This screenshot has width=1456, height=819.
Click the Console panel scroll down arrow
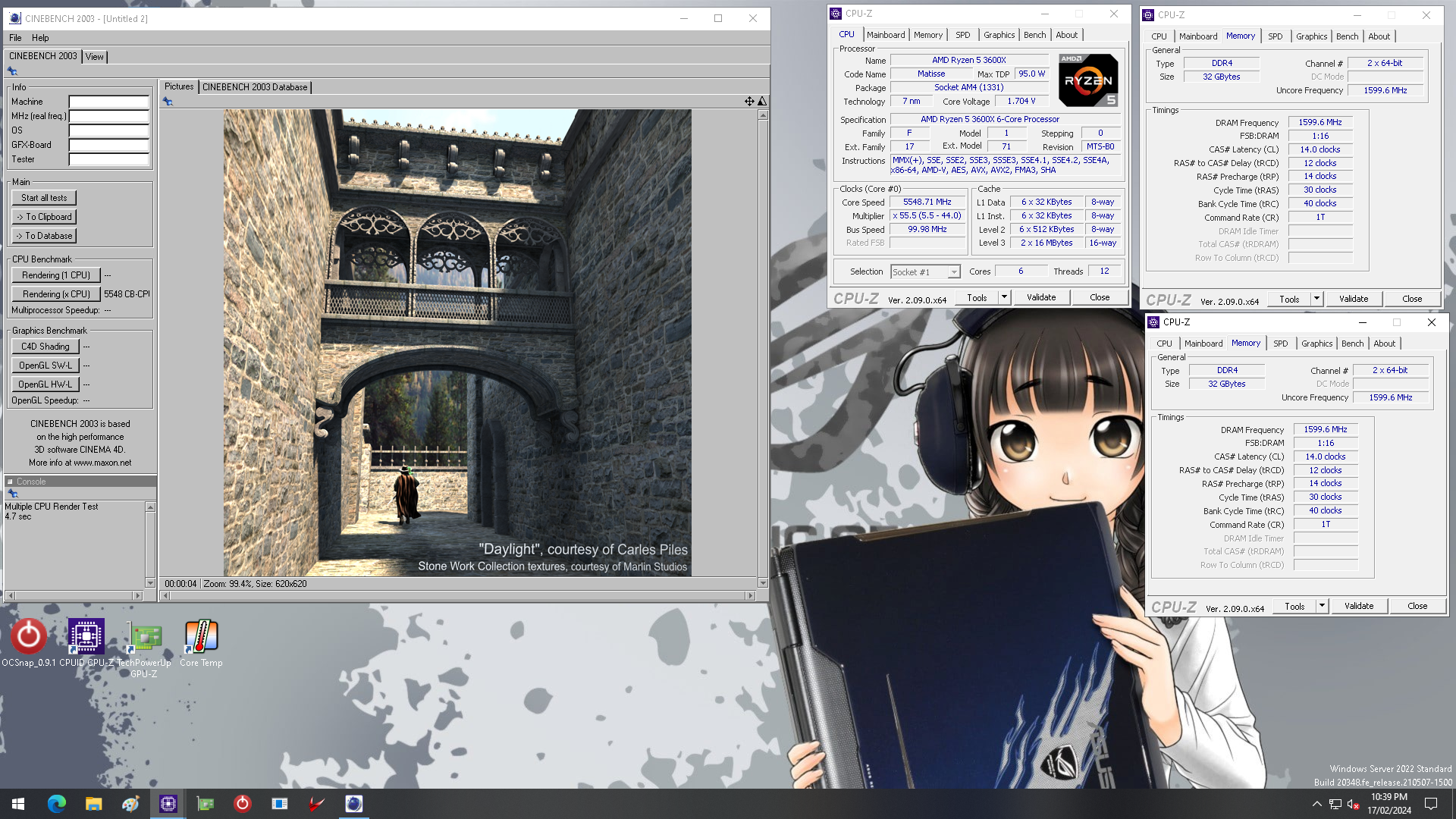150,583
